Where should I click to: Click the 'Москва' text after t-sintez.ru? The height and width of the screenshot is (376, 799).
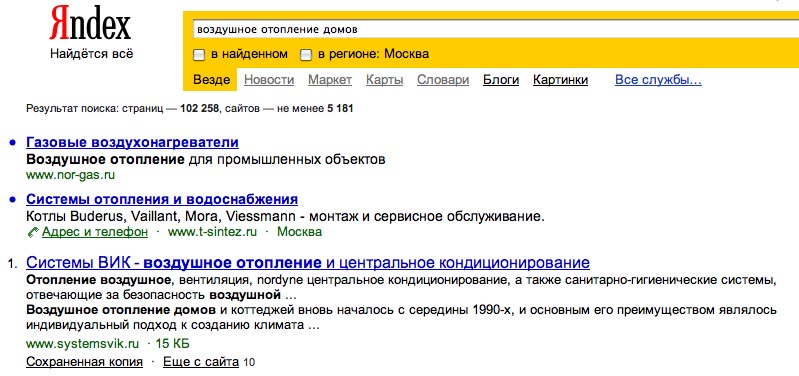pos(300,232)
